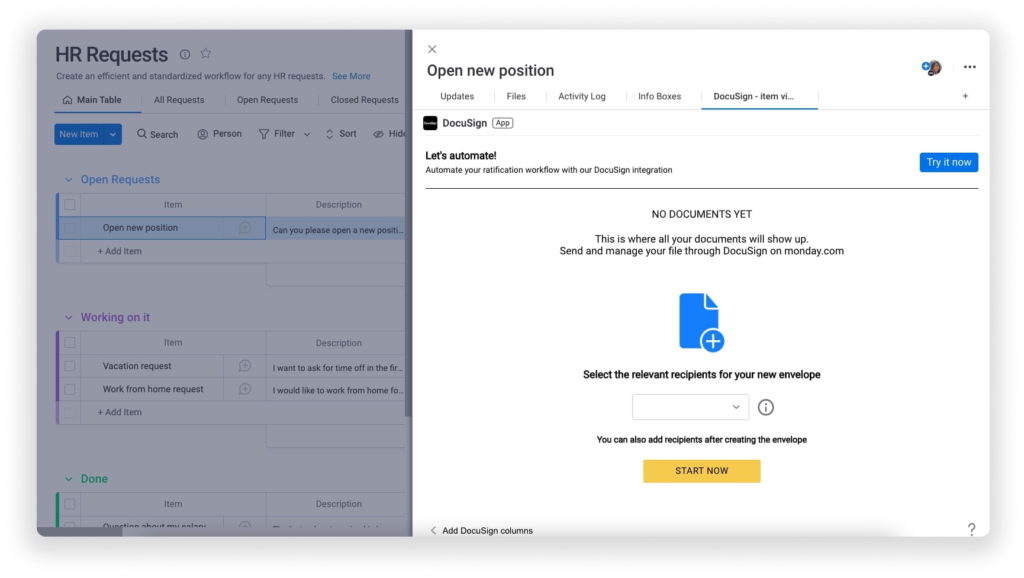The image size is (1024, 578).
Task: Open the Info Boxes tab
Action: pos(659,96)
